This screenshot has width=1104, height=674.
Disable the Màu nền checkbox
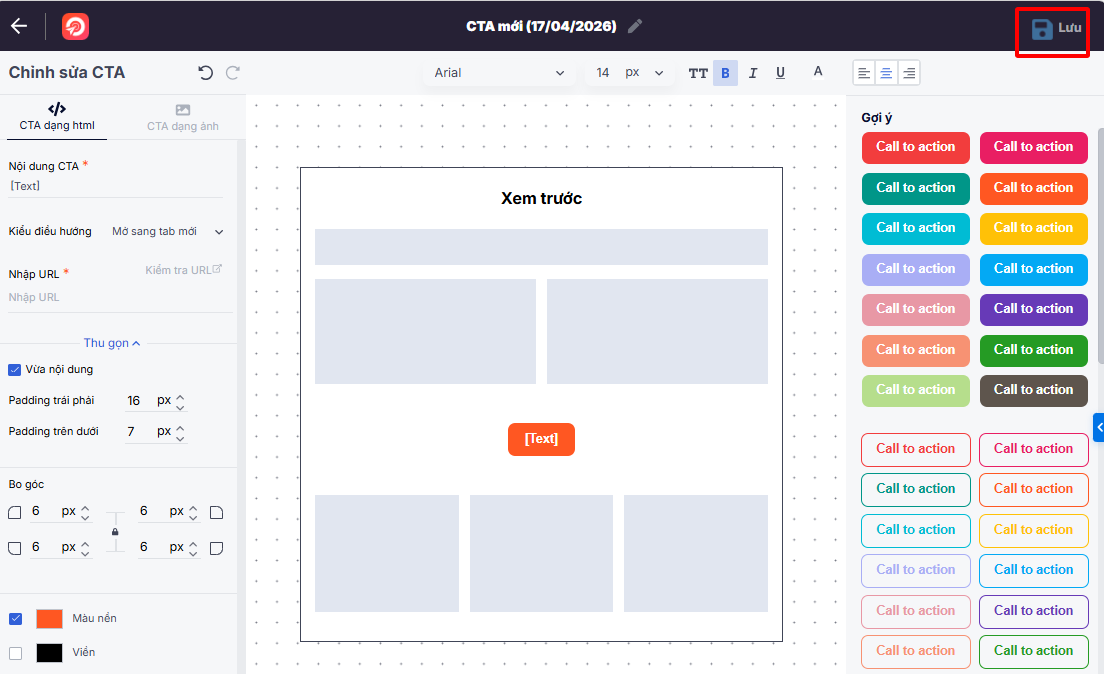pyautogui.click(x=15, y=618)
